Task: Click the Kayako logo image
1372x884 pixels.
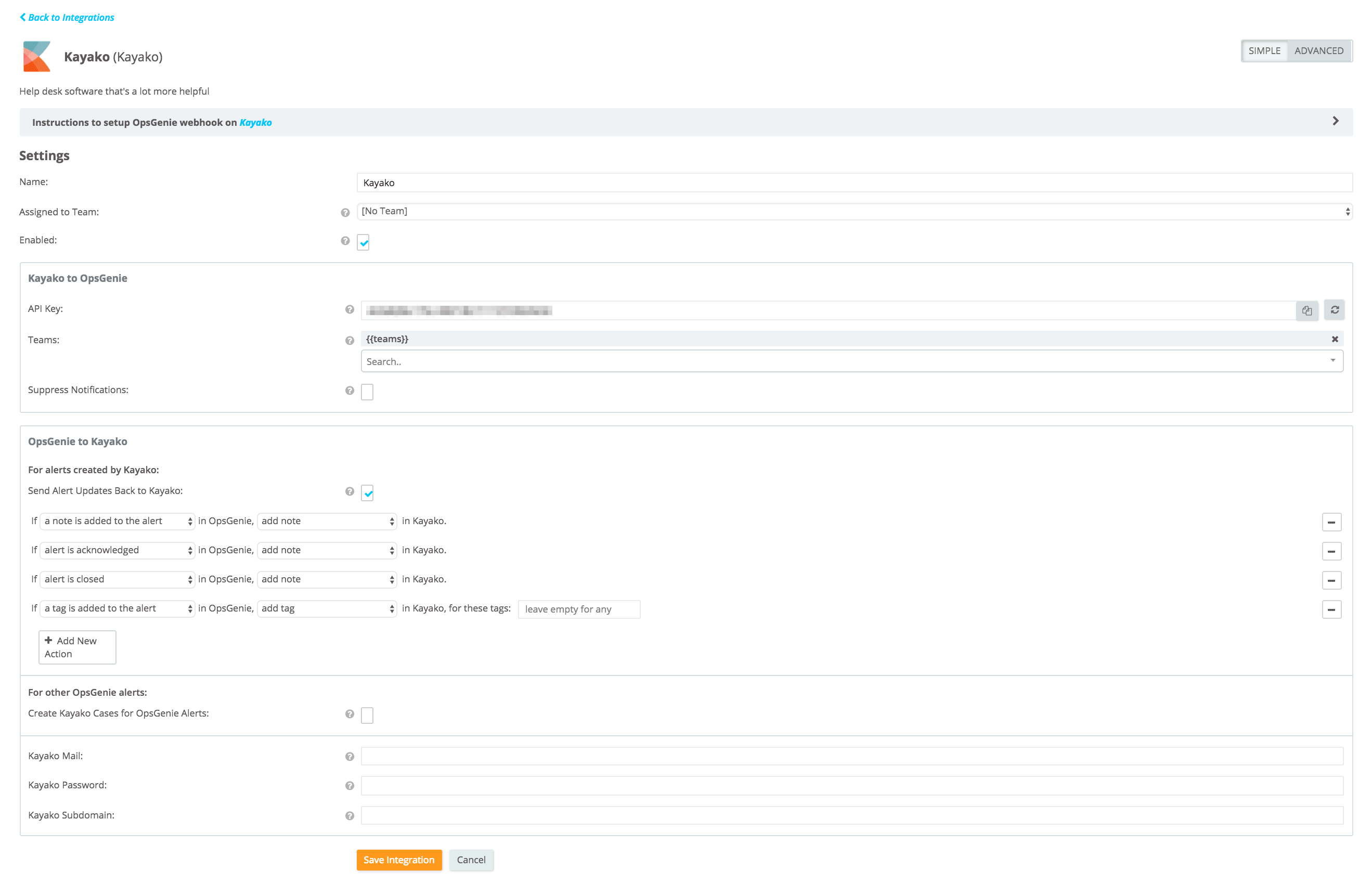Action: pyautogui.click(x=37, y=56)
